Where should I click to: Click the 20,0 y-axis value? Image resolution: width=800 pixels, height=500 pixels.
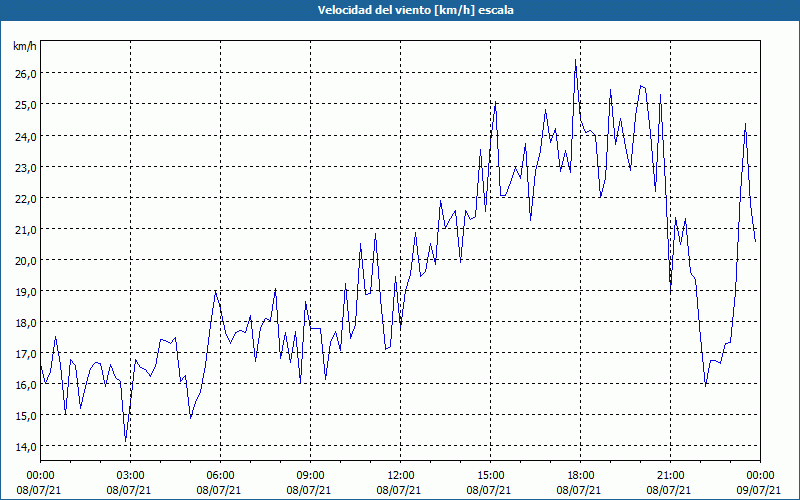tap(25, 261)
